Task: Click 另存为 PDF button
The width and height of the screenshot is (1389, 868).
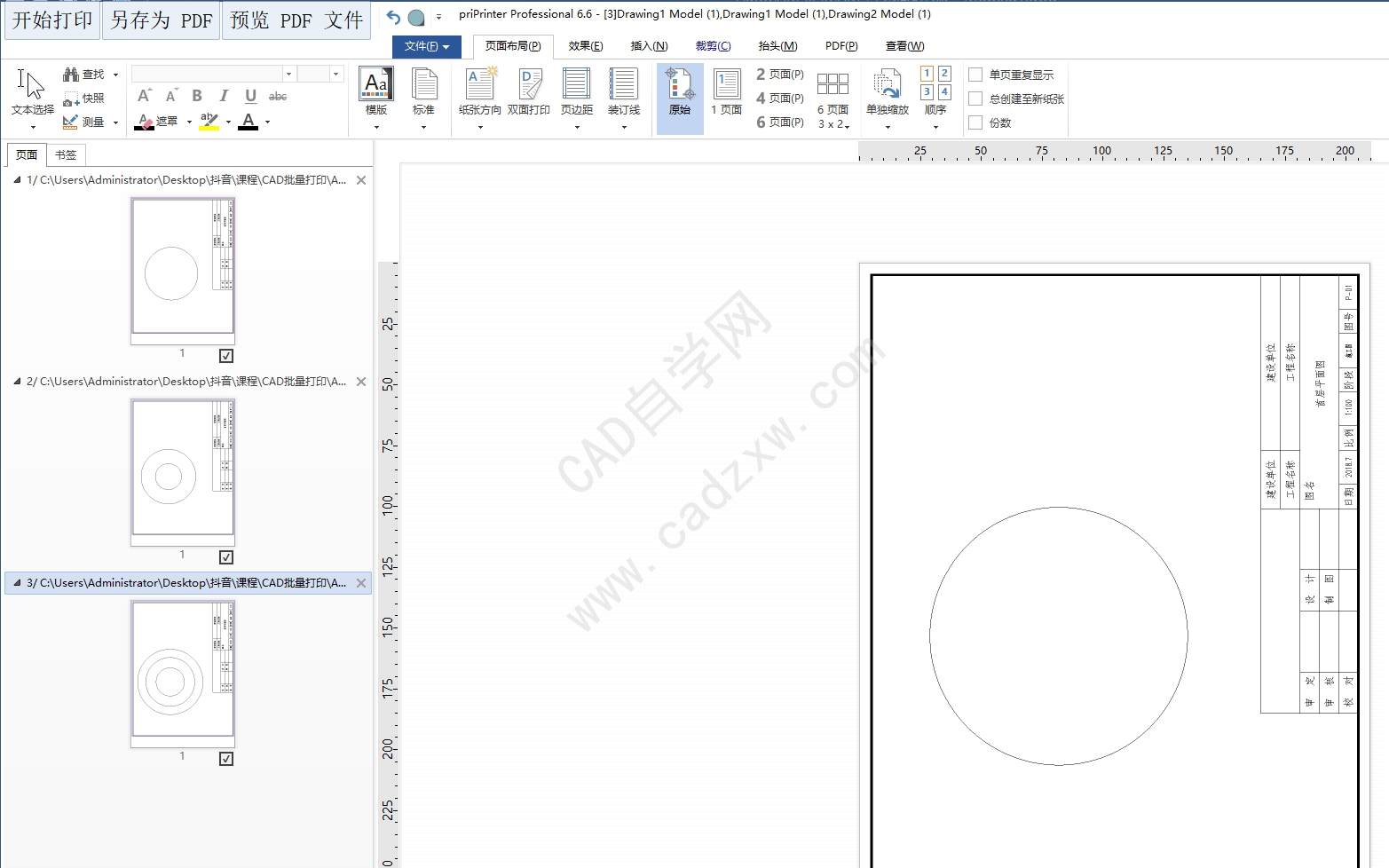Action: pos(162,20)
